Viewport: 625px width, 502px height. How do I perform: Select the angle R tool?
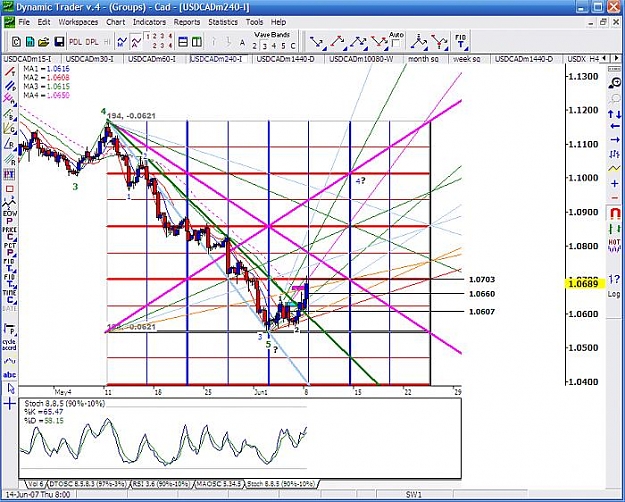(x=10, y=144)
